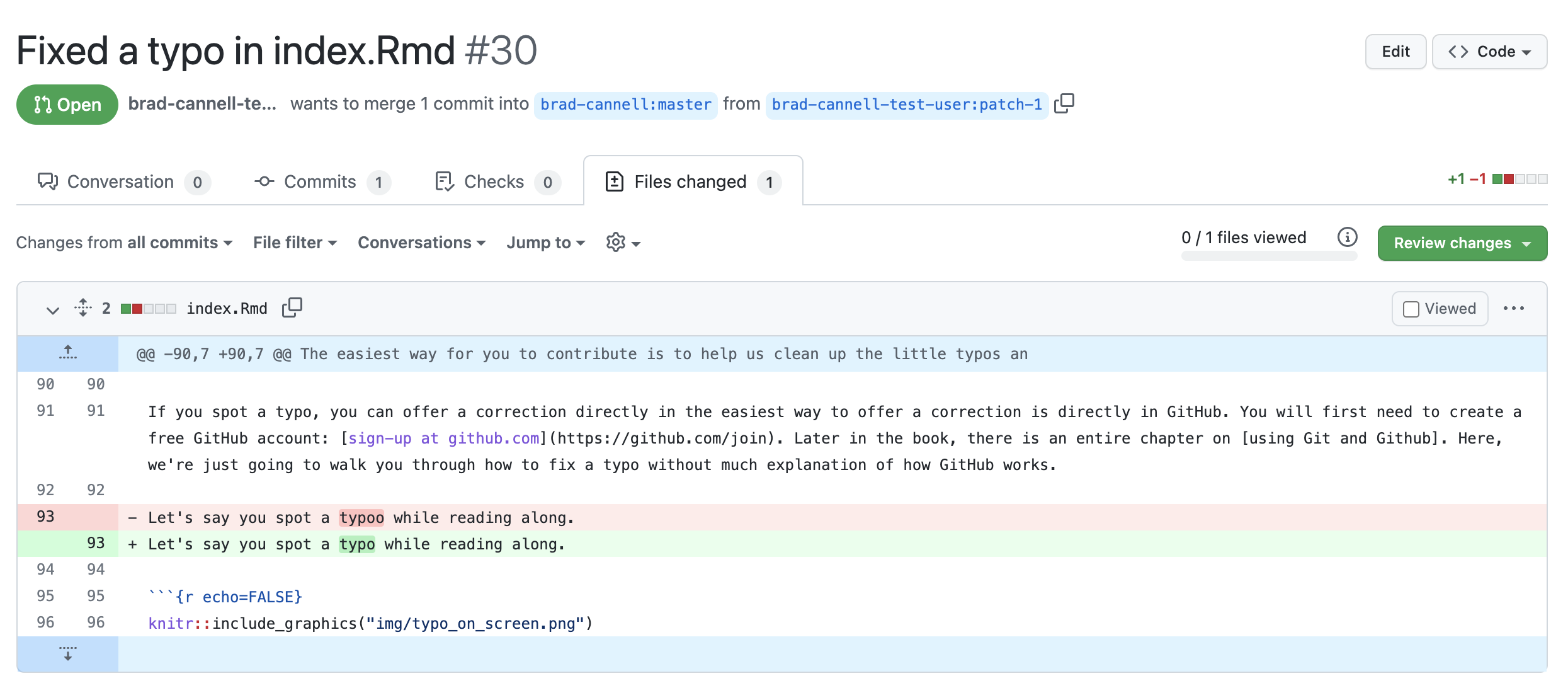The image size is (1568, 688).
Task: Click the files viewed info icon
Action: [x=1347, y=238]
